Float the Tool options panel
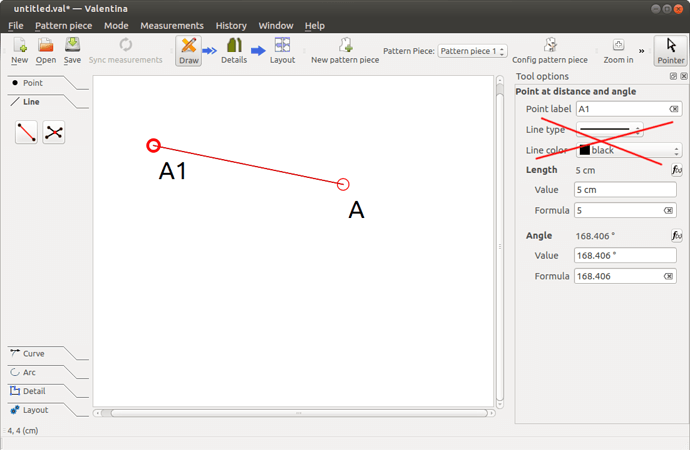The image size is (690, 450). click(x=673, y=76)
